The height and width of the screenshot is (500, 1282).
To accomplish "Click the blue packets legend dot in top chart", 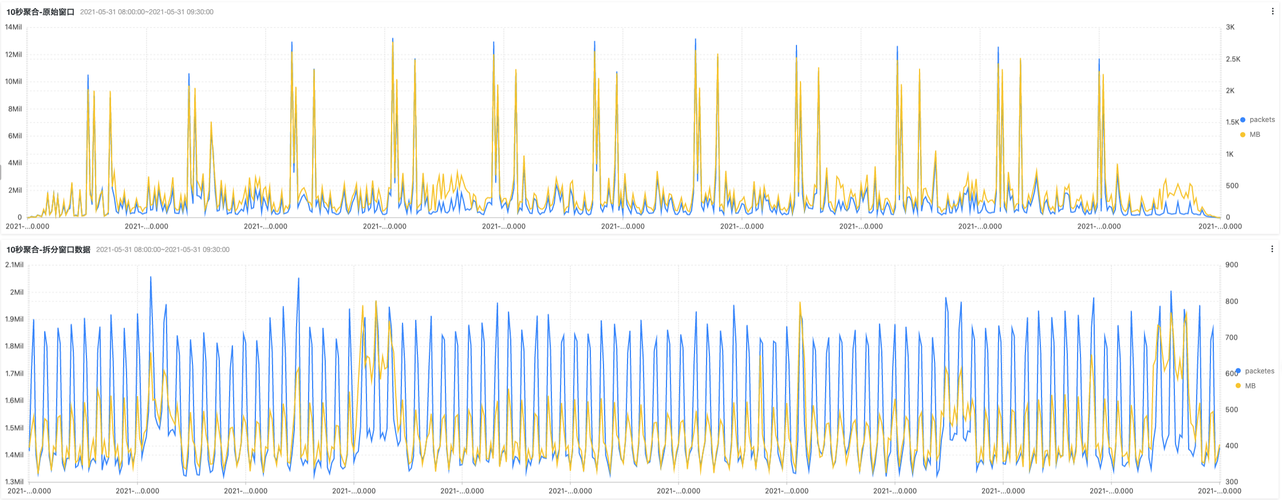I will (1243, 120).
